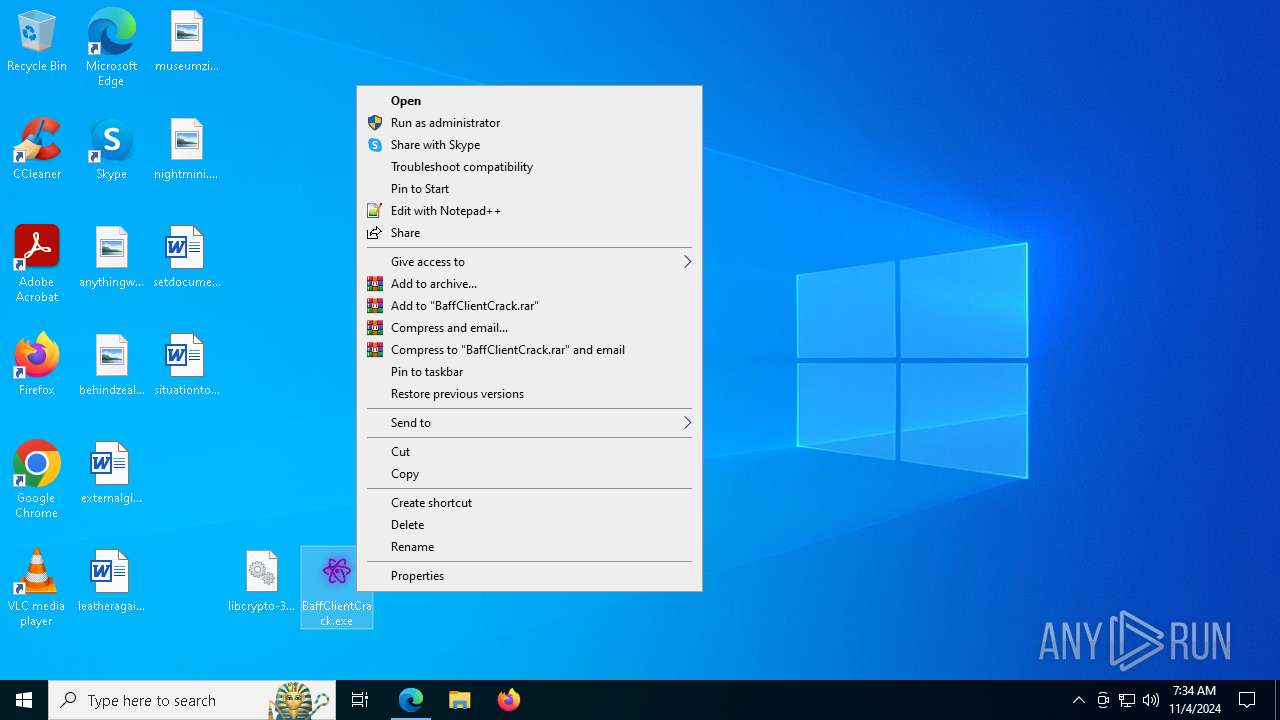Choose Edit with Notepad++

(529, 211)
